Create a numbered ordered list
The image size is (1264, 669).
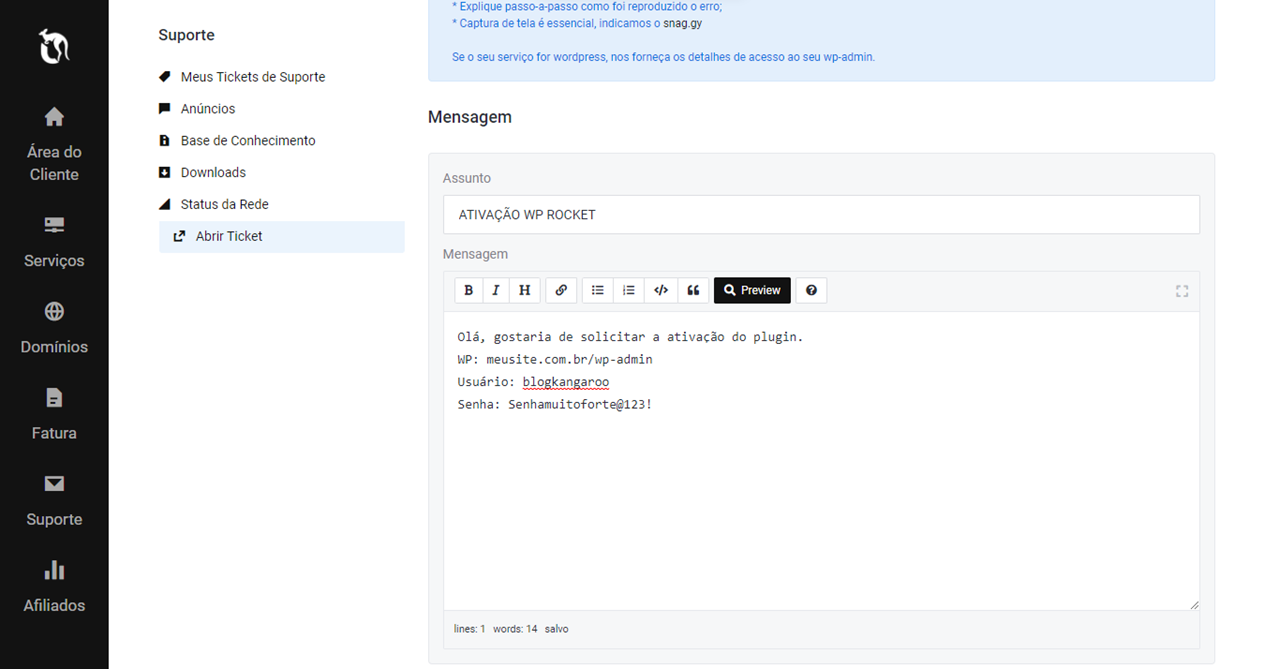629,290
